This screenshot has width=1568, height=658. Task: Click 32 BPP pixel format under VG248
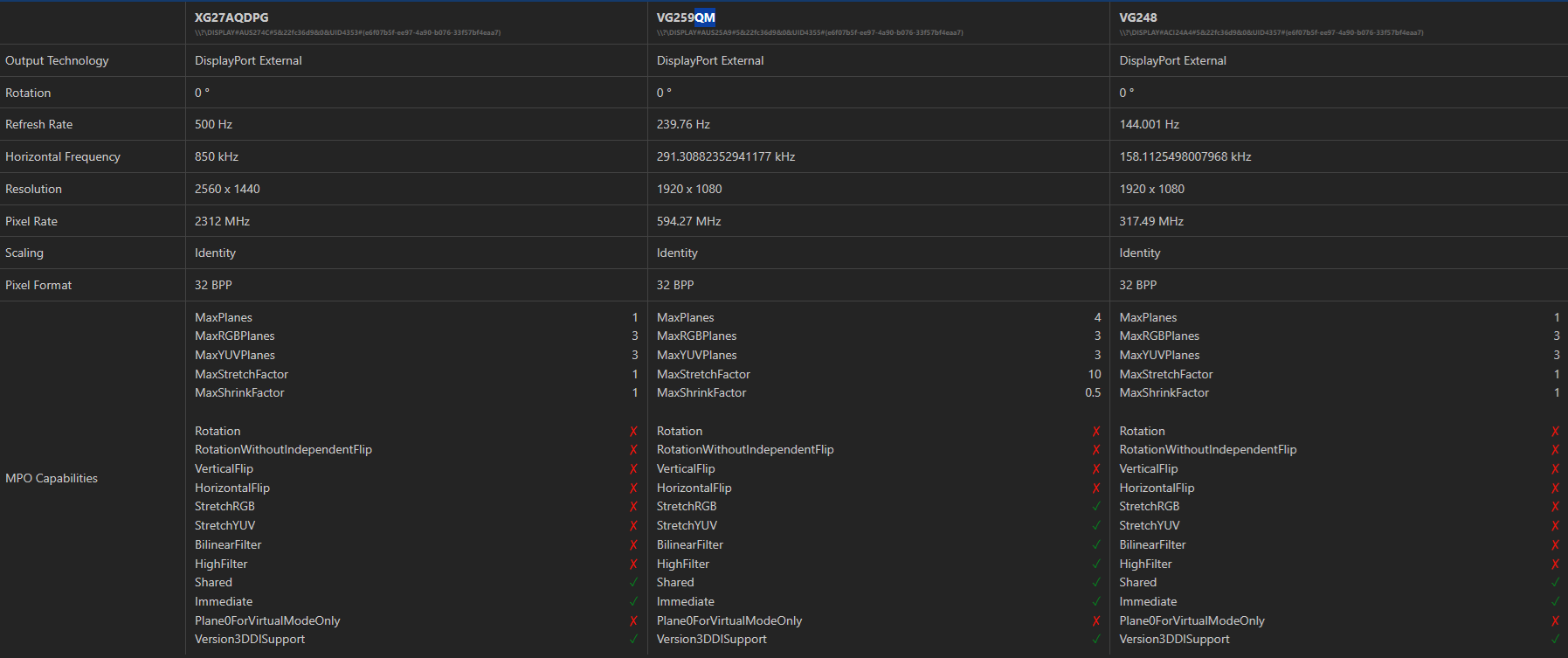[x=1138, y=286]
